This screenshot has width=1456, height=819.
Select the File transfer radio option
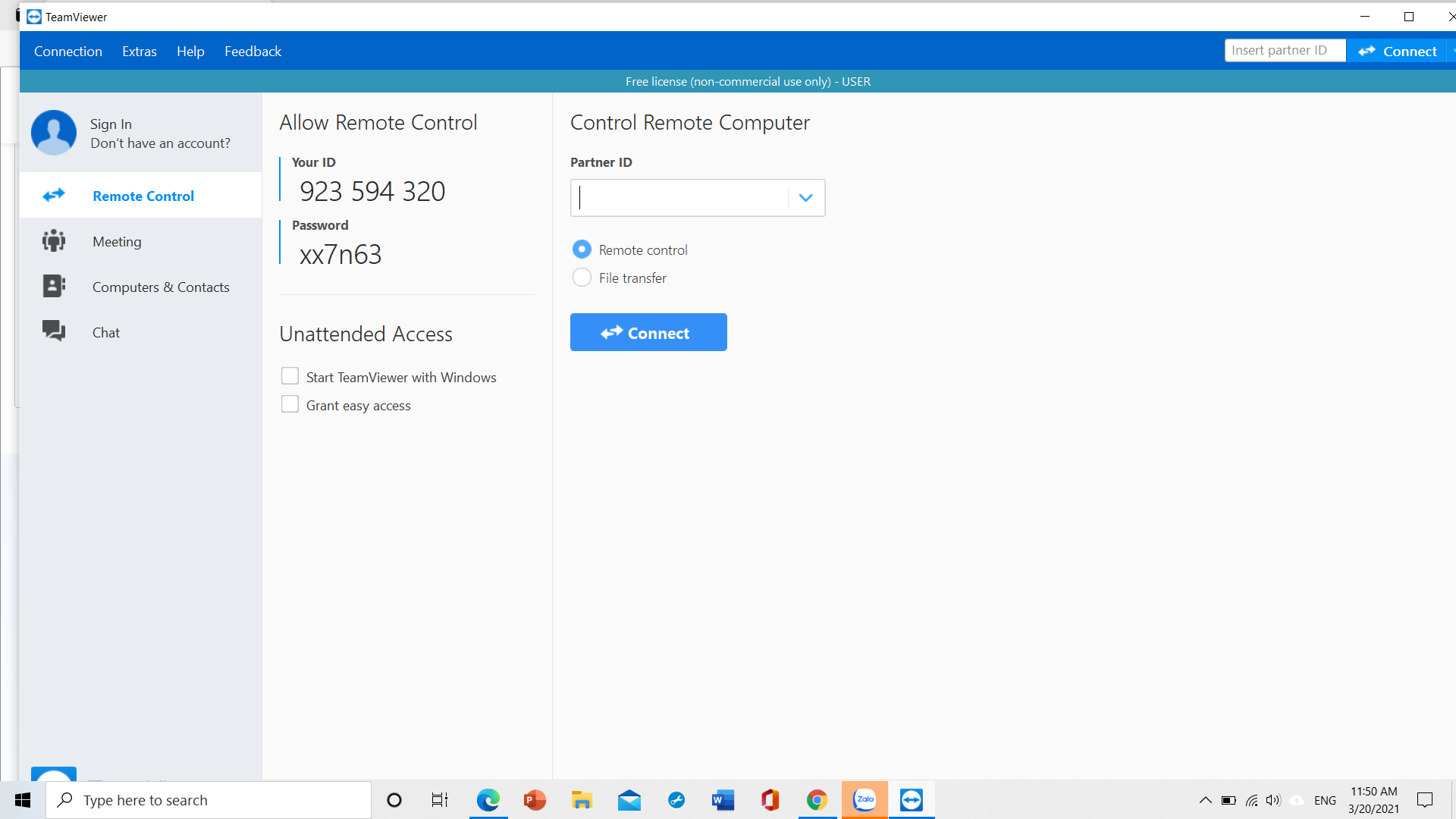582,278
